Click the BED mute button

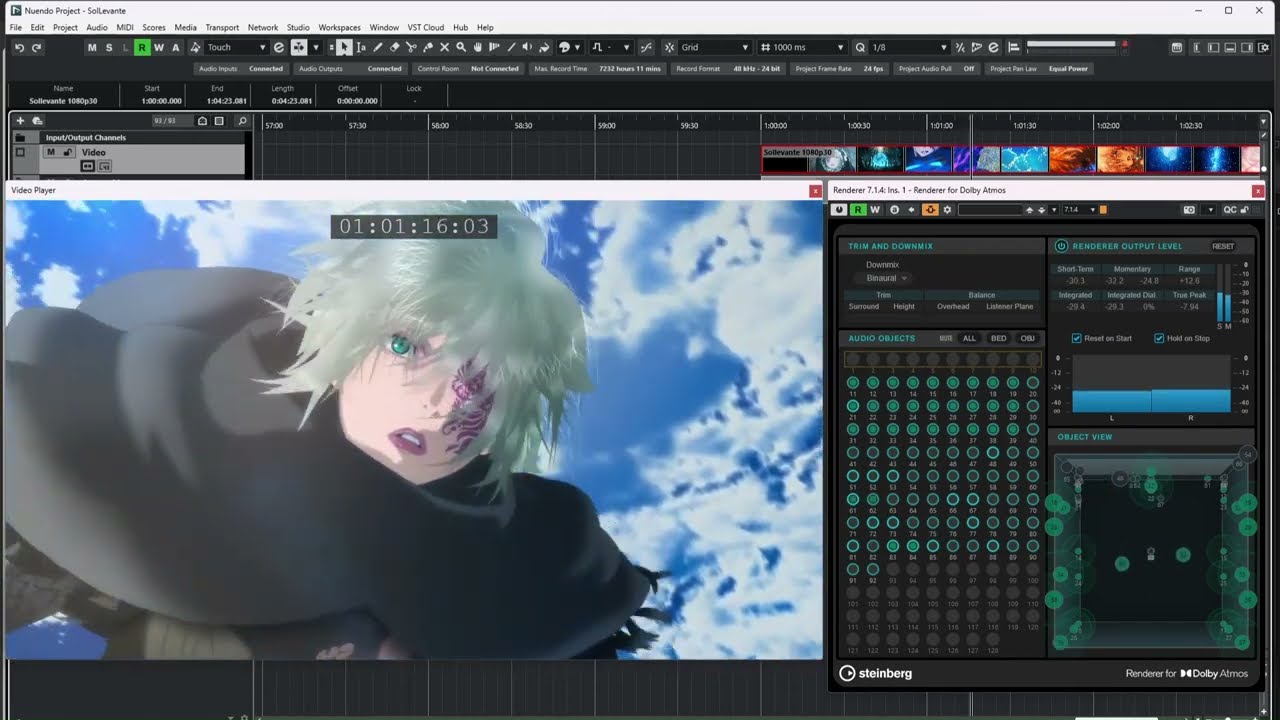[x=998, y=338]
